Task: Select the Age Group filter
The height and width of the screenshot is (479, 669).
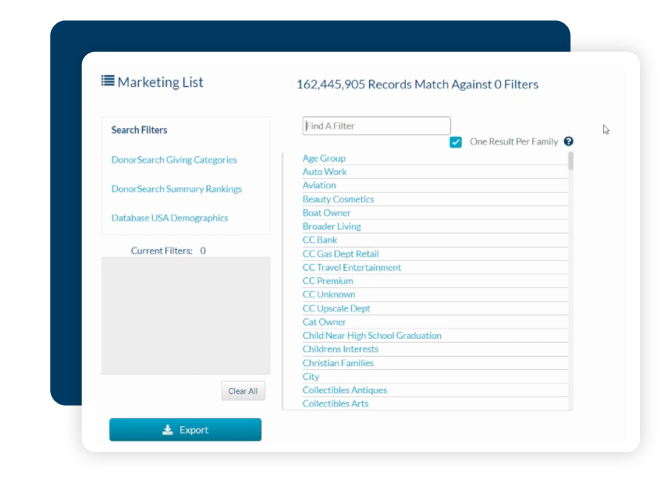Action: click(x=324, y=158)
